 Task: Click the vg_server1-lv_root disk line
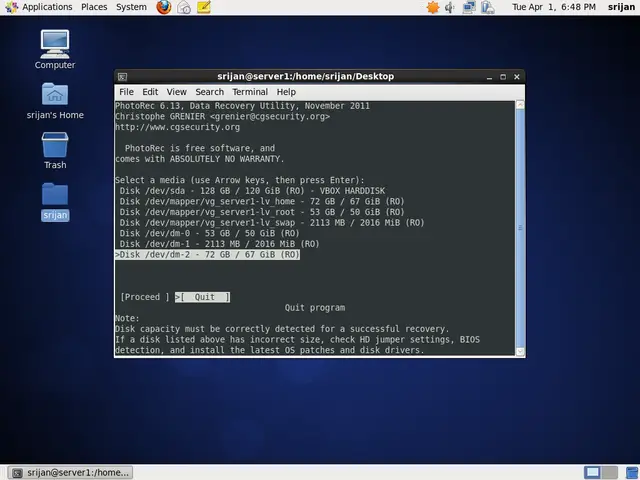(262, 212)
